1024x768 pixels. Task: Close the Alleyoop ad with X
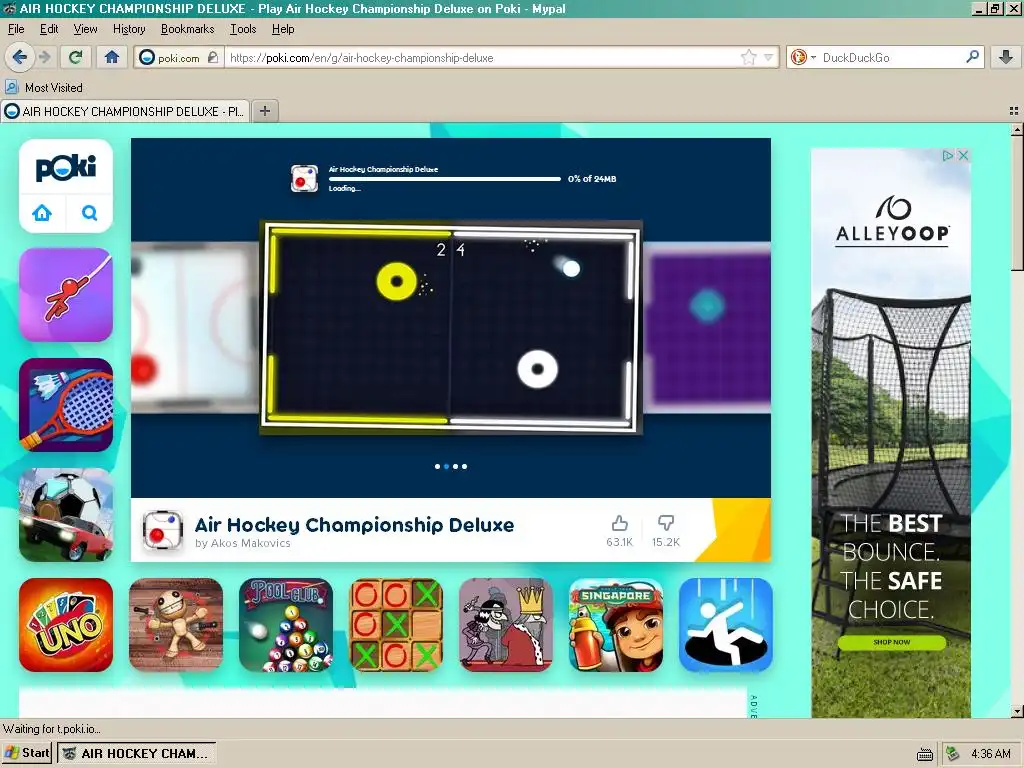pos(963,155)
